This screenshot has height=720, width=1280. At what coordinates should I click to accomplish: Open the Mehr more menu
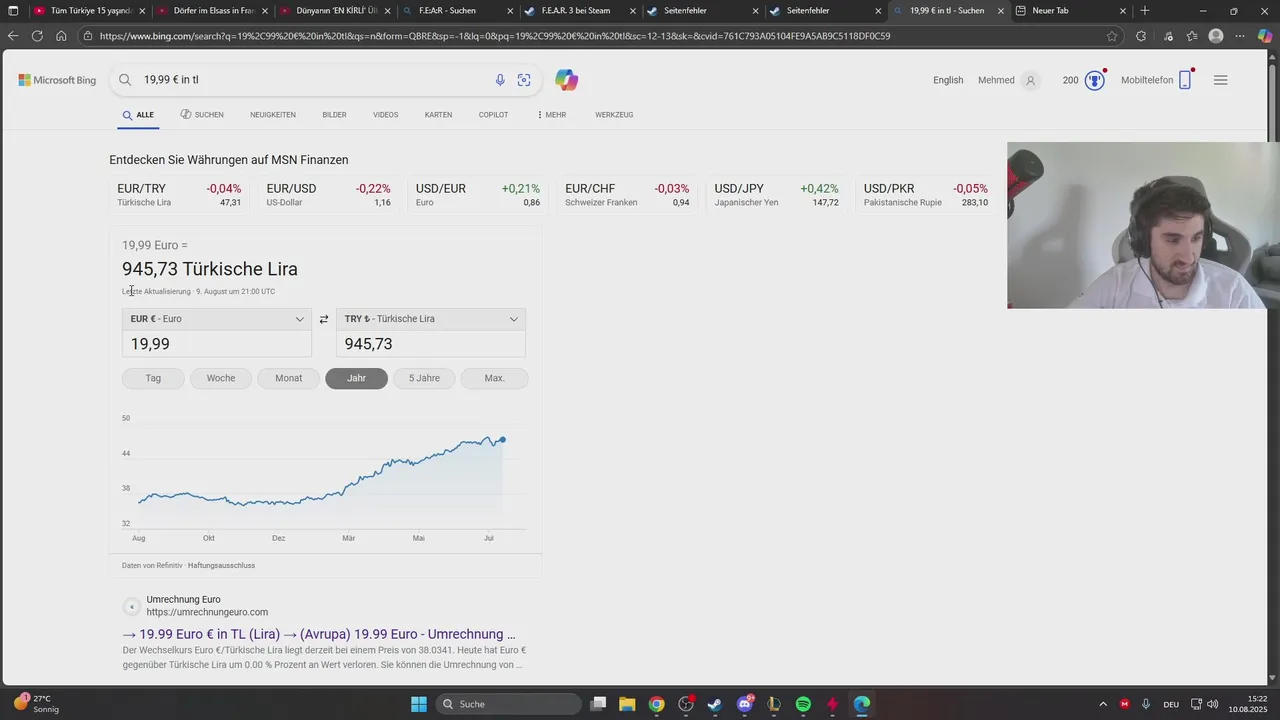click(551, 115)
